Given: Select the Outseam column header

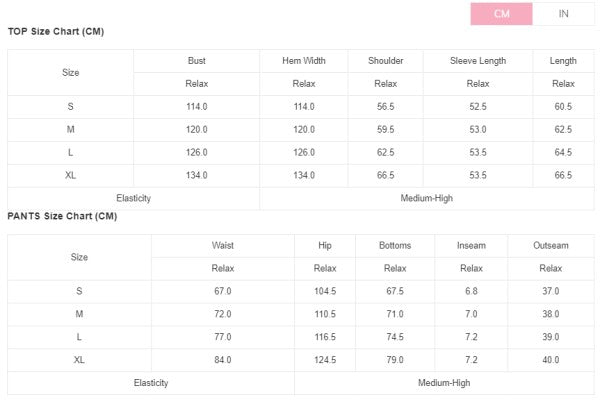Looking at the screenshot, I should pyautogui.click(x=551, y=245).
